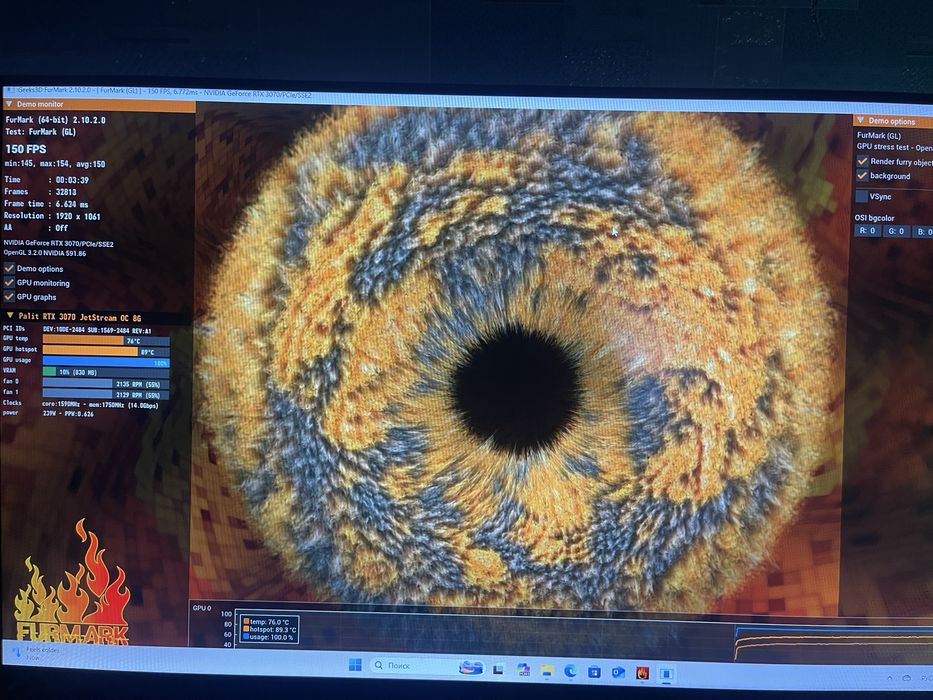The image size is (933, 700).
Task: Click the FurMark (64-bit) 2.10.2.0 title text
Action: (x=55, y=120)
